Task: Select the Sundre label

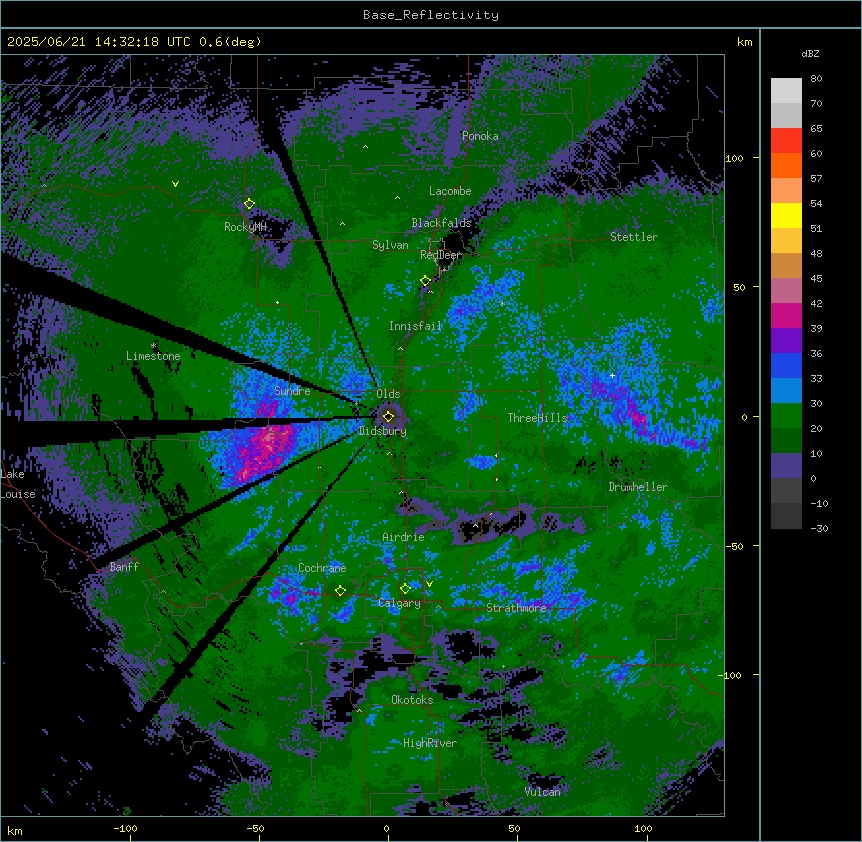Action: pos(292,391)
